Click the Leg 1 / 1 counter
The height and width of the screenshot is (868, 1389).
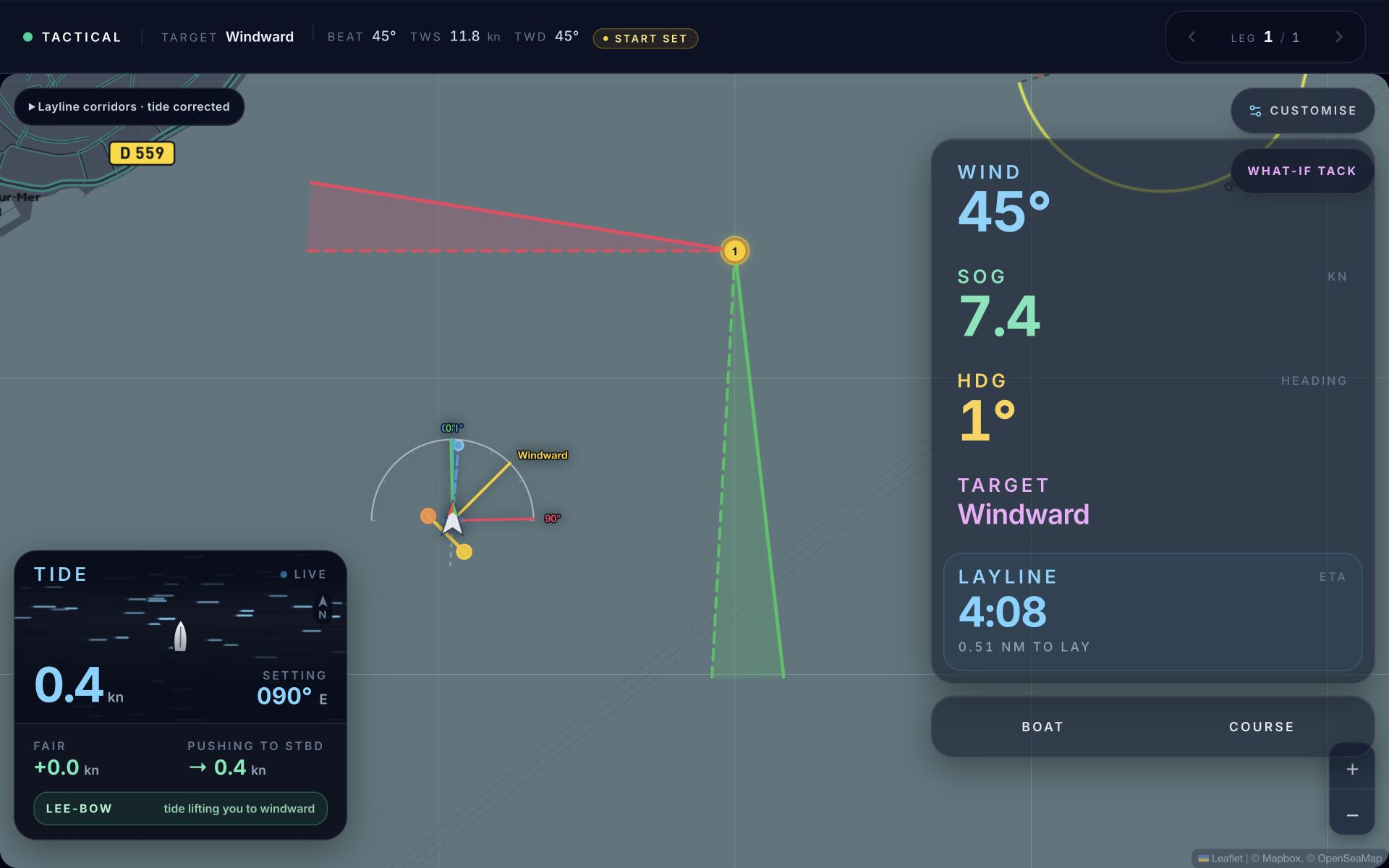(x=1265, y=37)
